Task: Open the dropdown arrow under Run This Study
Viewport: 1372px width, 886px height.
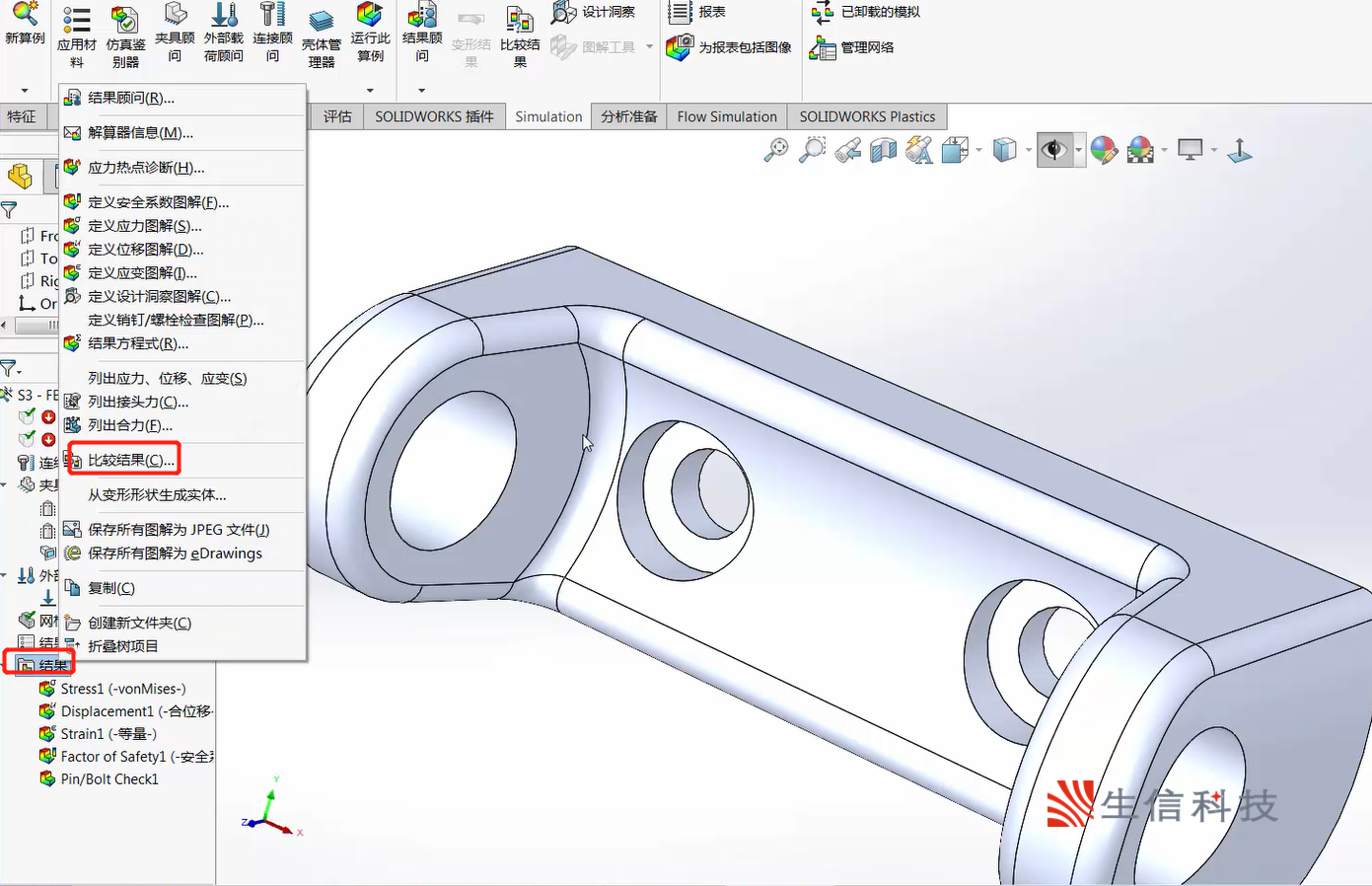Action: pos(370,90)
